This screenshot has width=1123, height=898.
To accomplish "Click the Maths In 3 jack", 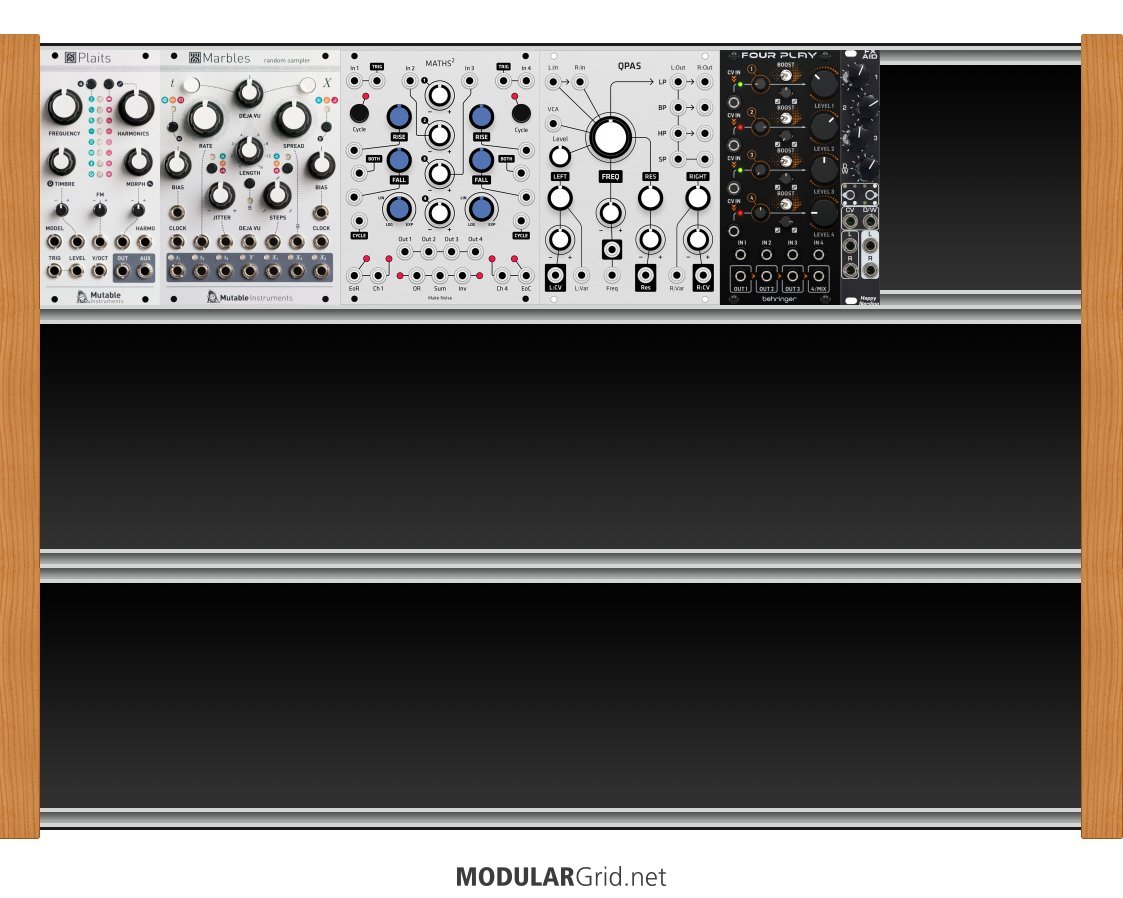I will [469, 81].
